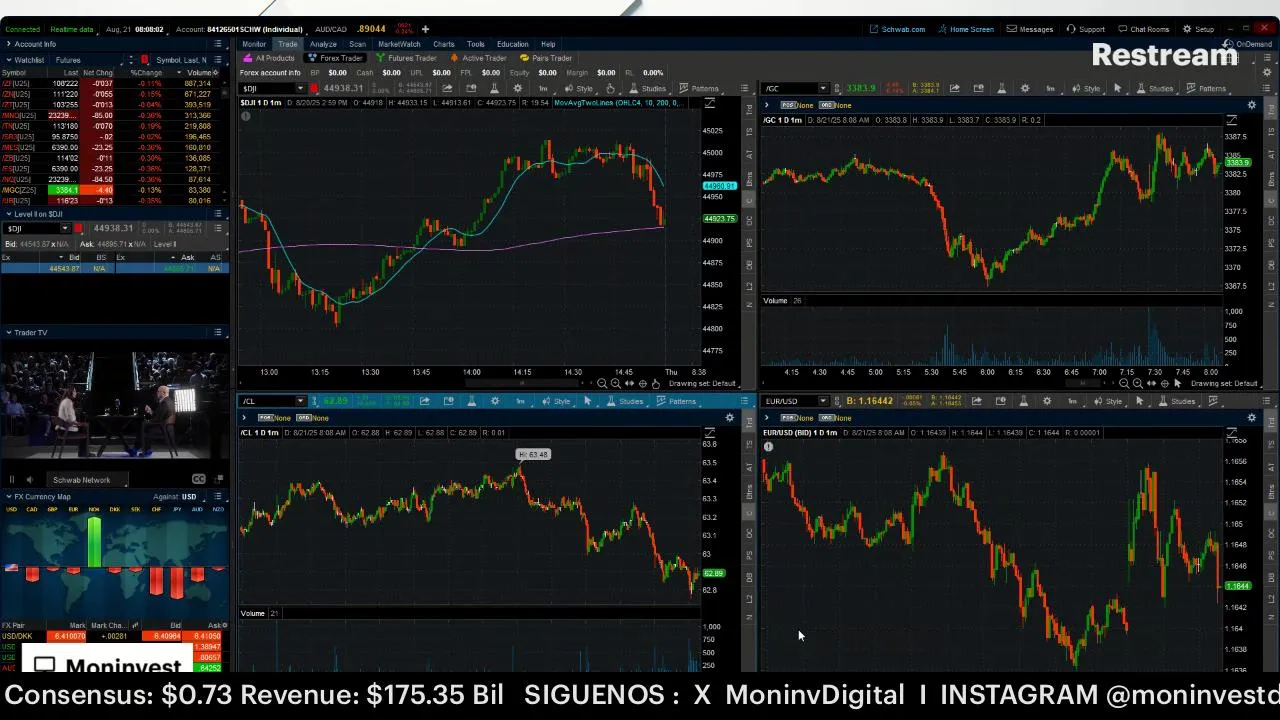1280x720 pixels.
Task: Open the /CL chart symbol dropdown
Action: 300,401
